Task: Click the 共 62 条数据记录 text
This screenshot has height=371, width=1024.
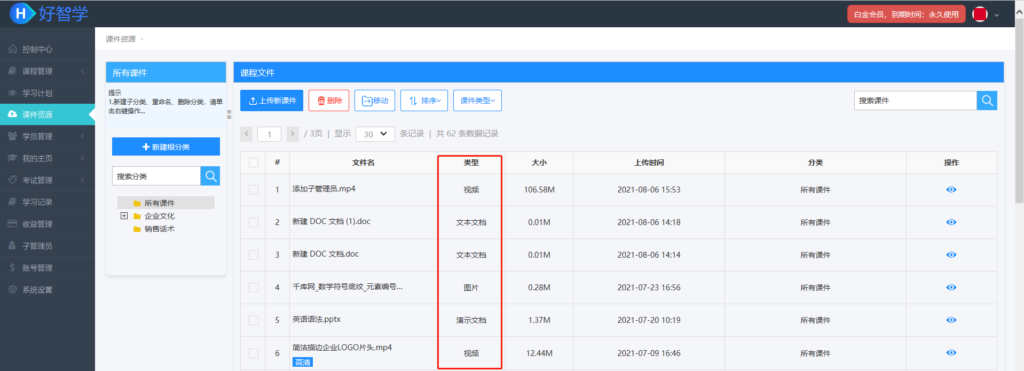Action: coord(468,134)
